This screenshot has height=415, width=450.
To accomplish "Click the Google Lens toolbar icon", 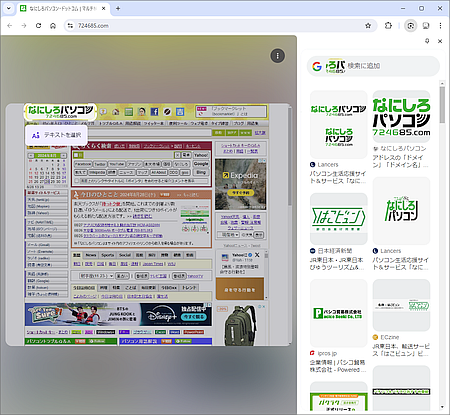I will coord(410,26).
